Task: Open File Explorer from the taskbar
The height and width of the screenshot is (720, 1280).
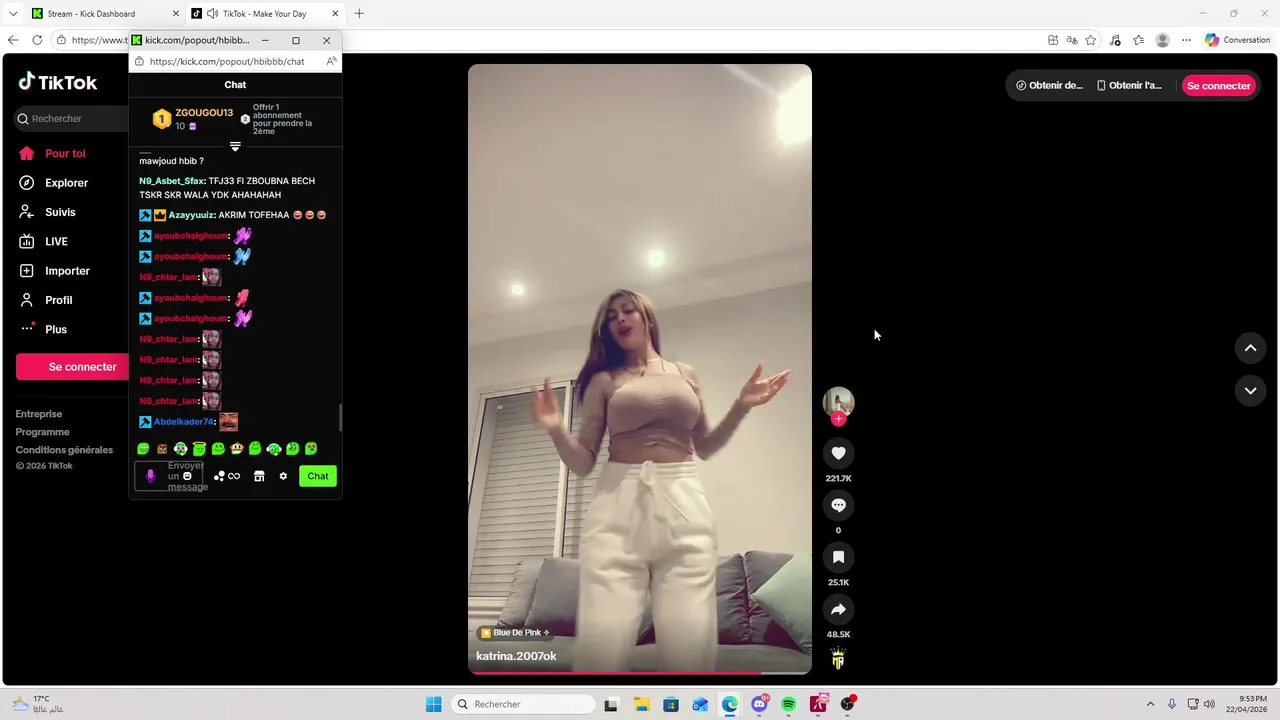Action: pos(641,704)
